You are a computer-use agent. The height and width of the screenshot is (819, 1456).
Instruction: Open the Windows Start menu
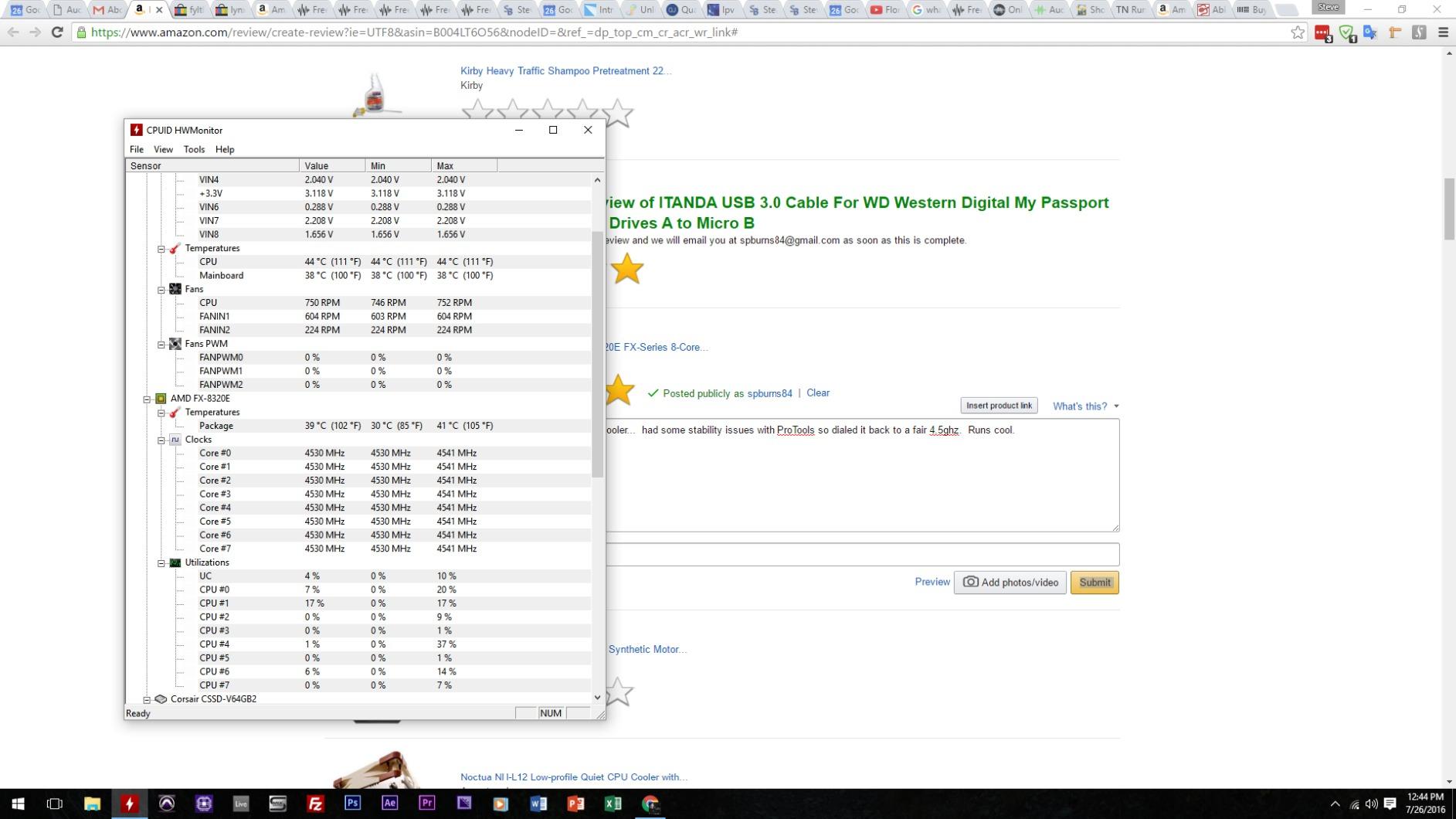pyautogui.click(x=18, y=804)
